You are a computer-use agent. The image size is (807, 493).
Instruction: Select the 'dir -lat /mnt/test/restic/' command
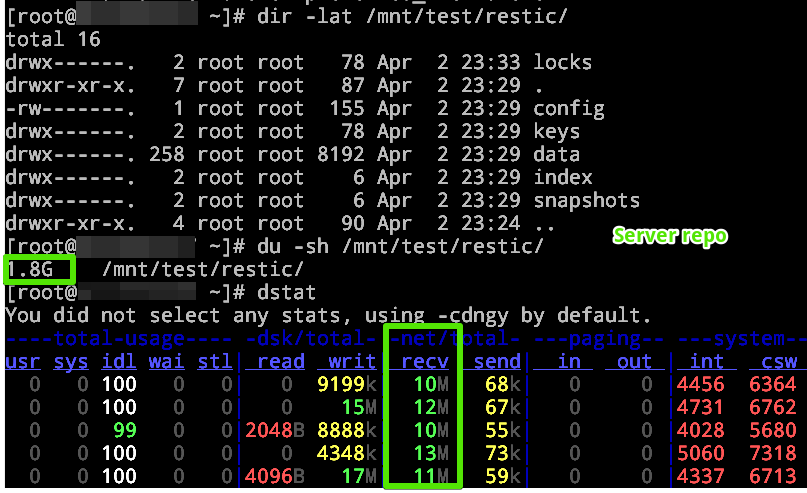tap(412, 16)
